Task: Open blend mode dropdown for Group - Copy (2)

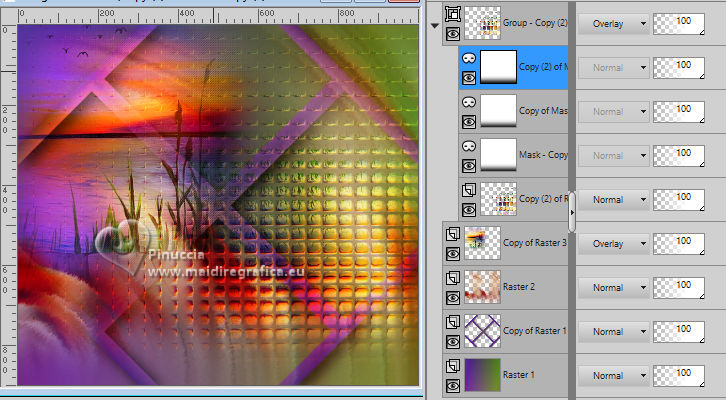Action: 614,24
